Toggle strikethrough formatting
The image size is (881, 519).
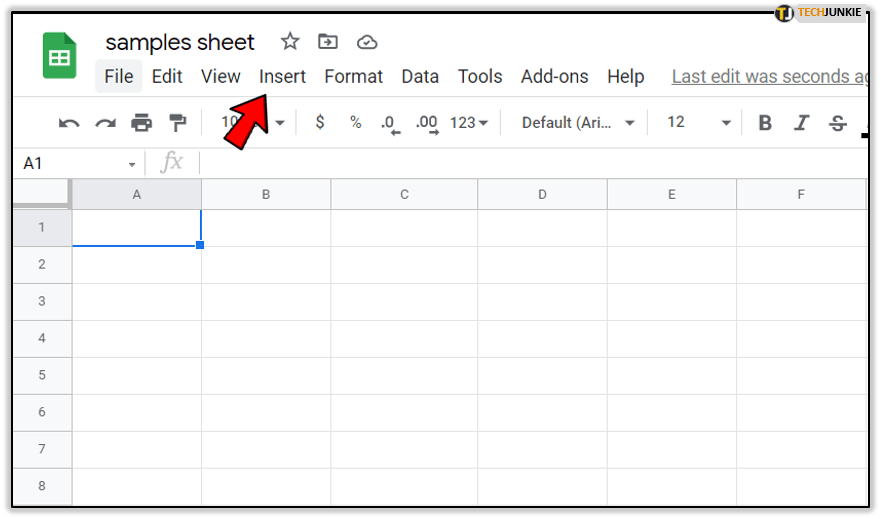[838, 123]
